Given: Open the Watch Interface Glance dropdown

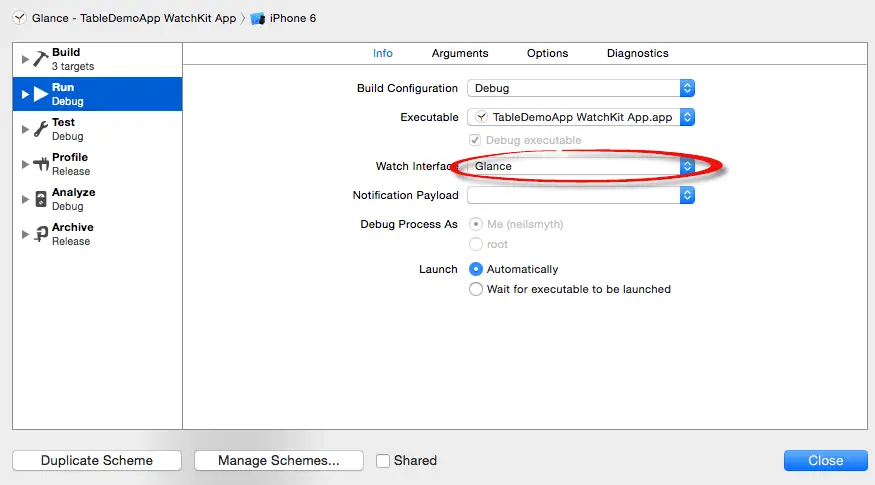Looking at the screenshot, I should pyautogui.click(x=581, y=166).
